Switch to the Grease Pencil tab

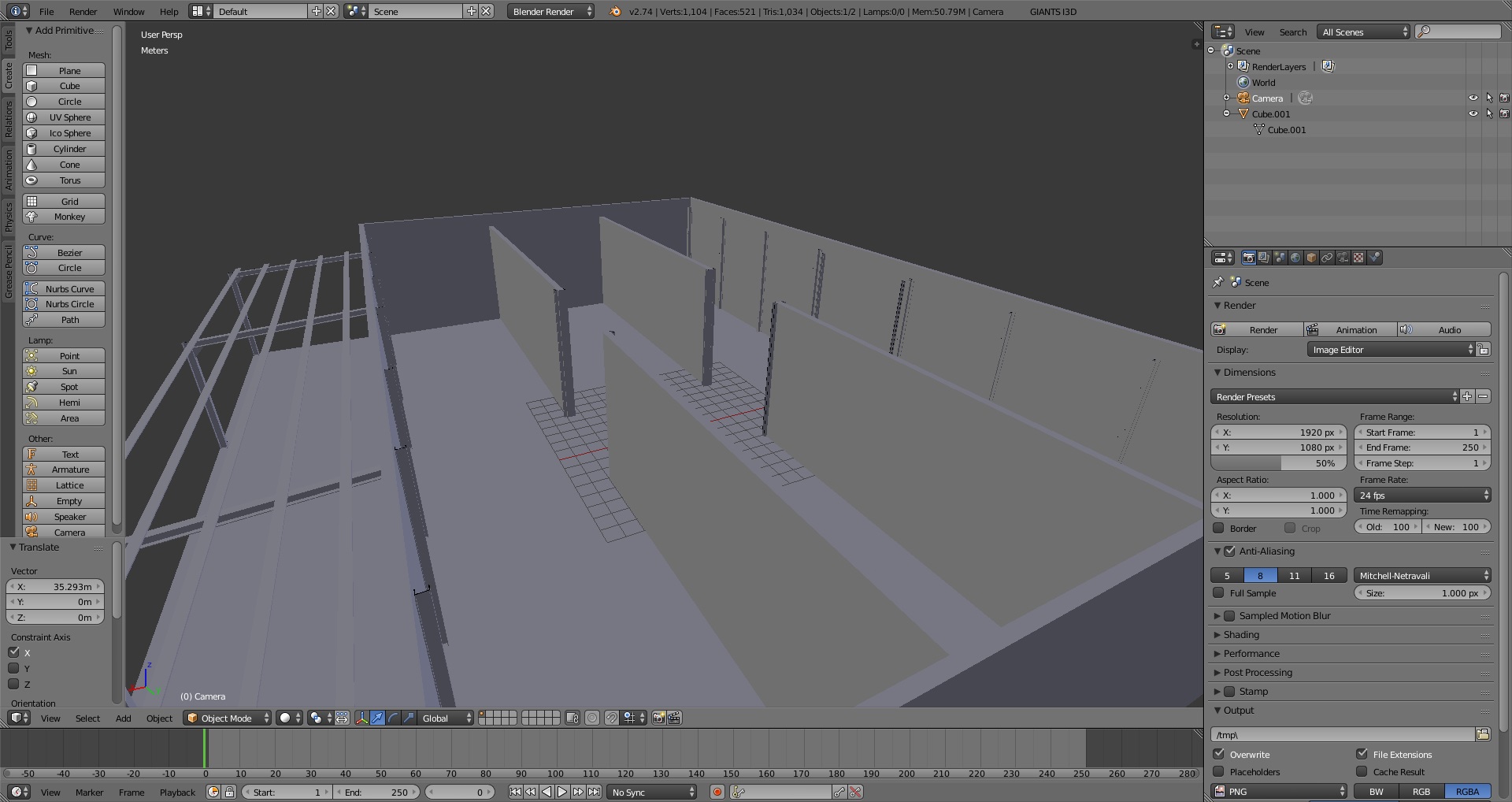9,271
